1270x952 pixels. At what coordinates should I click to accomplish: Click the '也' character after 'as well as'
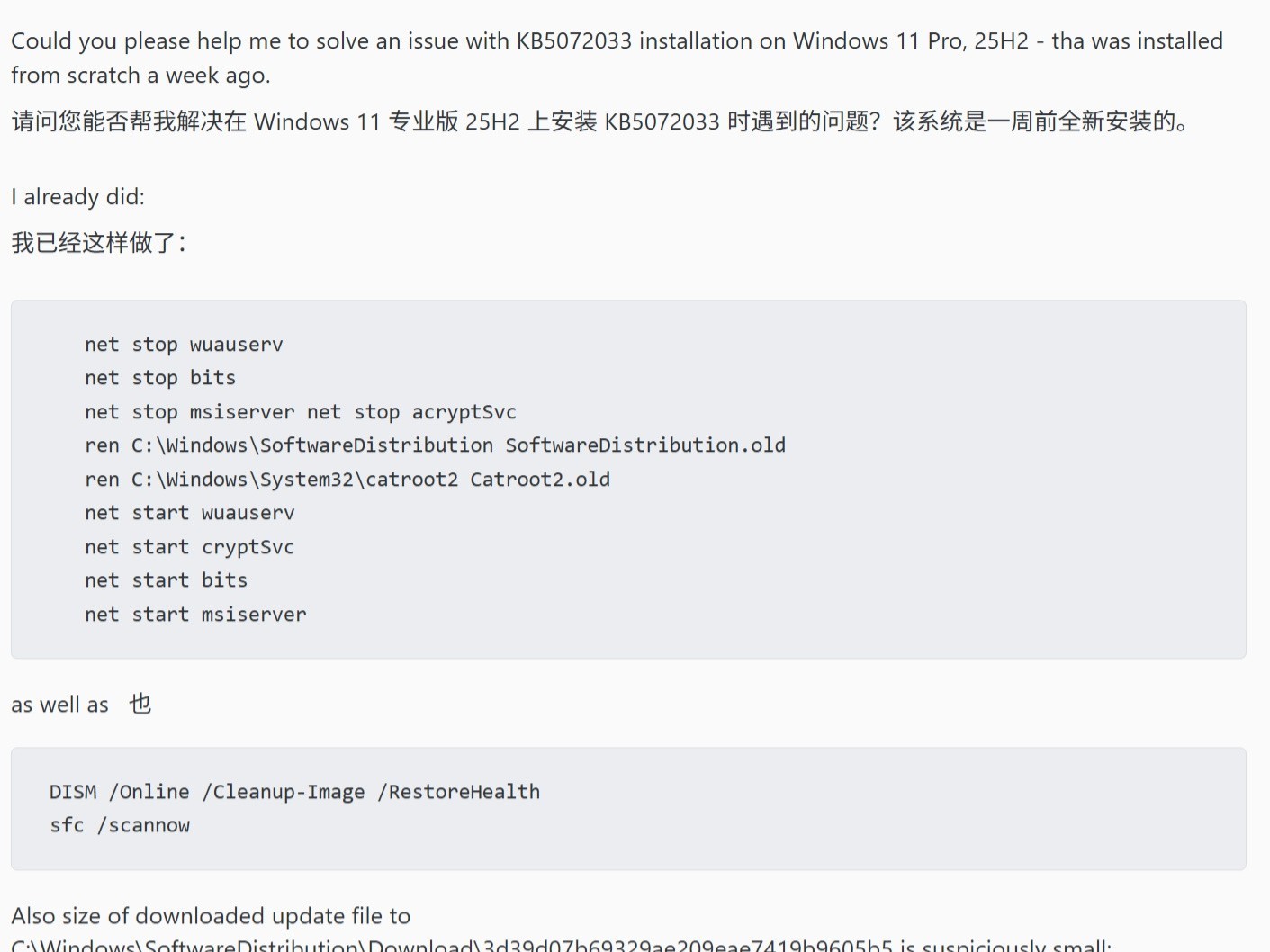(140, 704)
